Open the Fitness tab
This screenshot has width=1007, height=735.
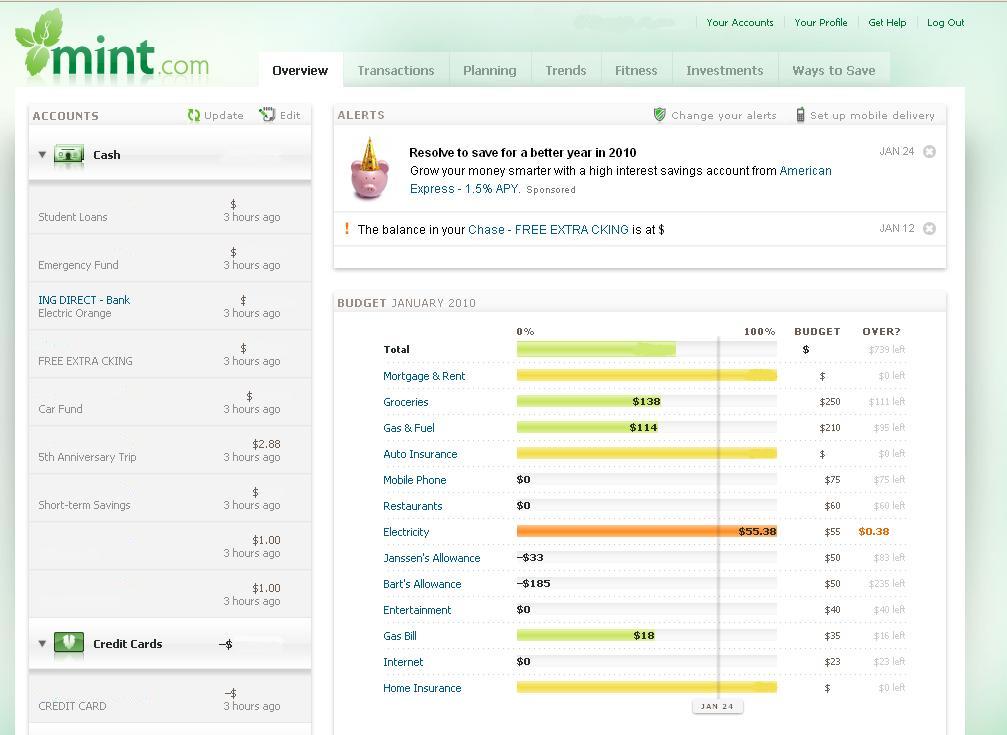pos(636,70)
